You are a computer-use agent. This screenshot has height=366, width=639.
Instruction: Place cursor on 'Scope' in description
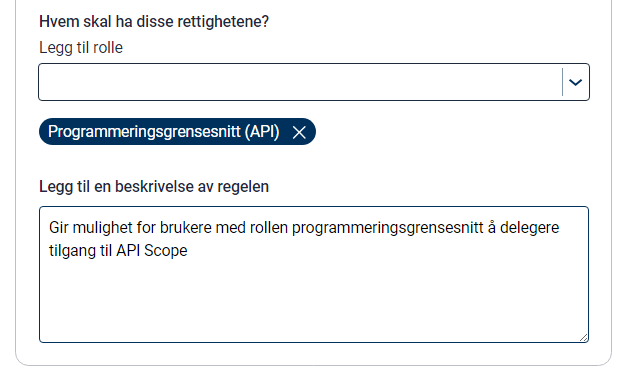[165, 250]
